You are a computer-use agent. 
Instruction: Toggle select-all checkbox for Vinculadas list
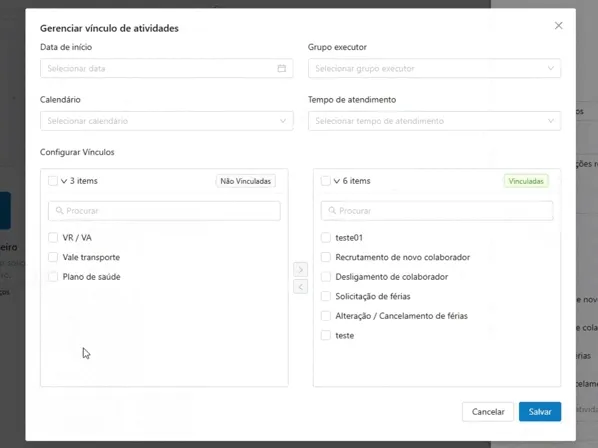tap(325, 181)
